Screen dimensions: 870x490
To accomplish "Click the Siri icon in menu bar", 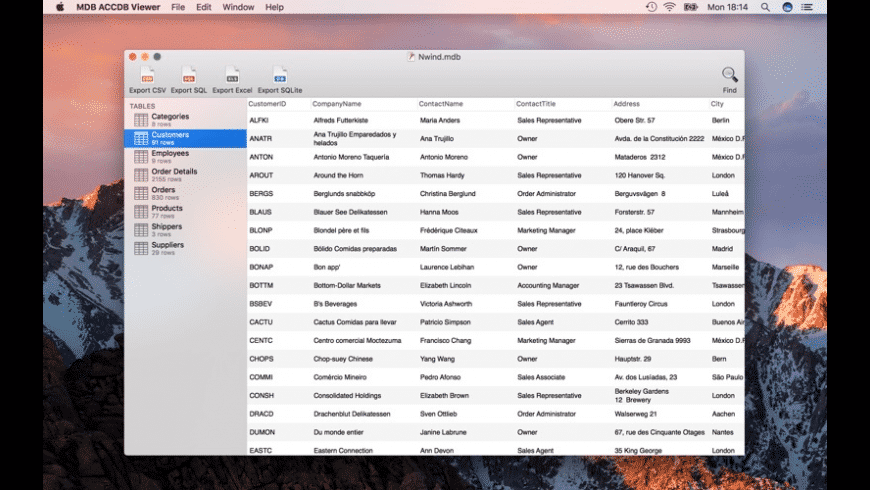I will point(787,7).
